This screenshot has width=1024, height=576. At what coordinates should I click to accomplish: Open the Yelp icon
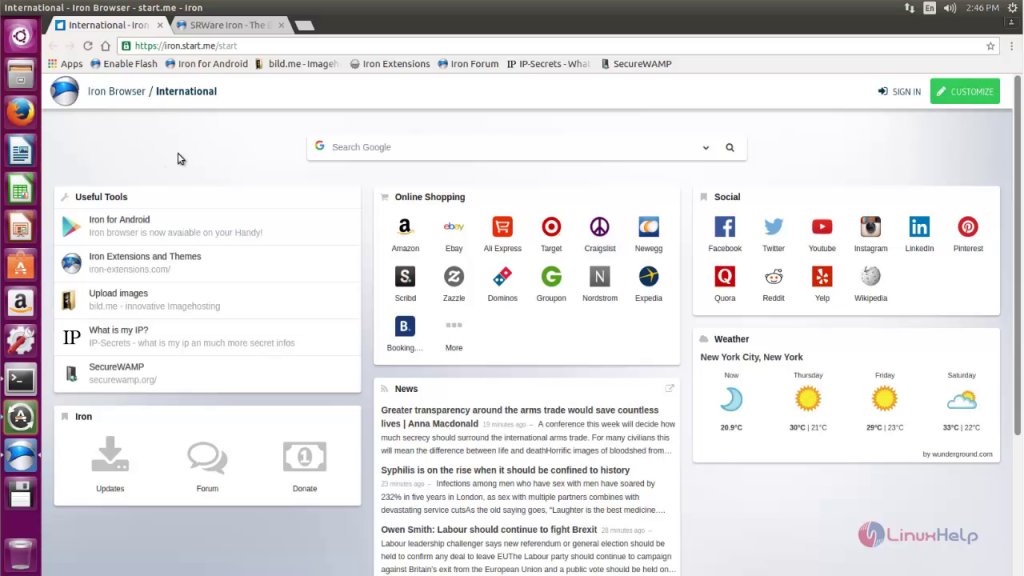pos(822,277)
